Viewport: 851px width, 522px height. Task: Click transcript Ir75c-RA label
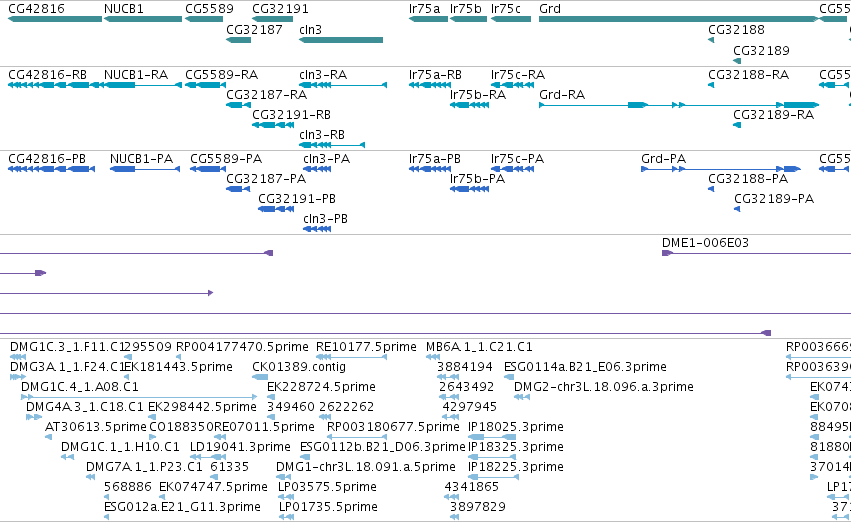coord(518,74)
